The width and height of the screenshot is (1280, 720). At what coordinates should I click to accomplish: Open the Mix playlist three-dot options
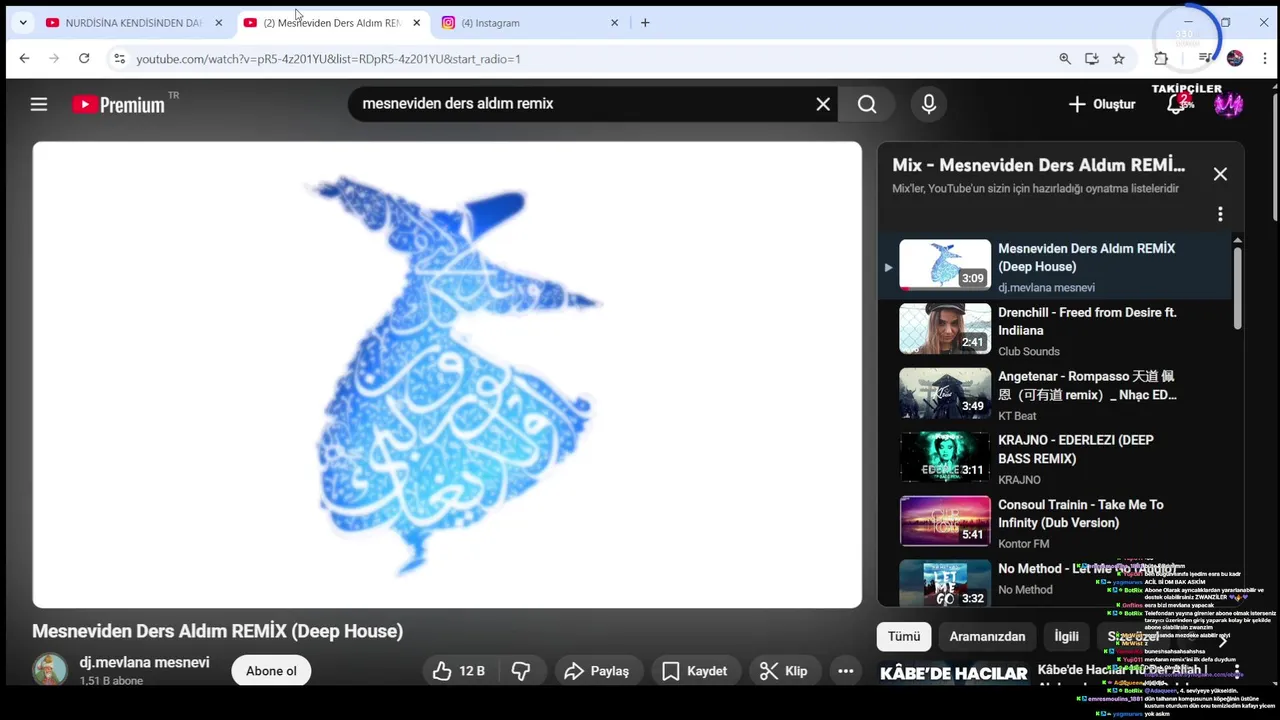pyautogui.click(x=1220, y=214)
